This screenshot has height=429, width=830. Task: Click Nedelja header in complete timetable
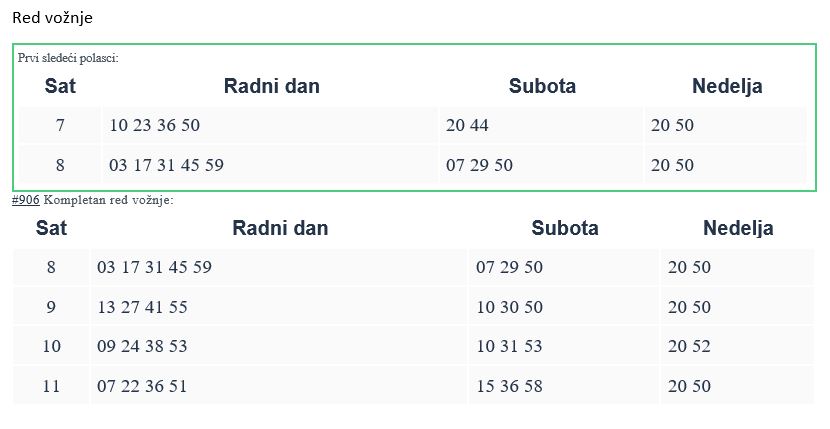tap(738, 228)
